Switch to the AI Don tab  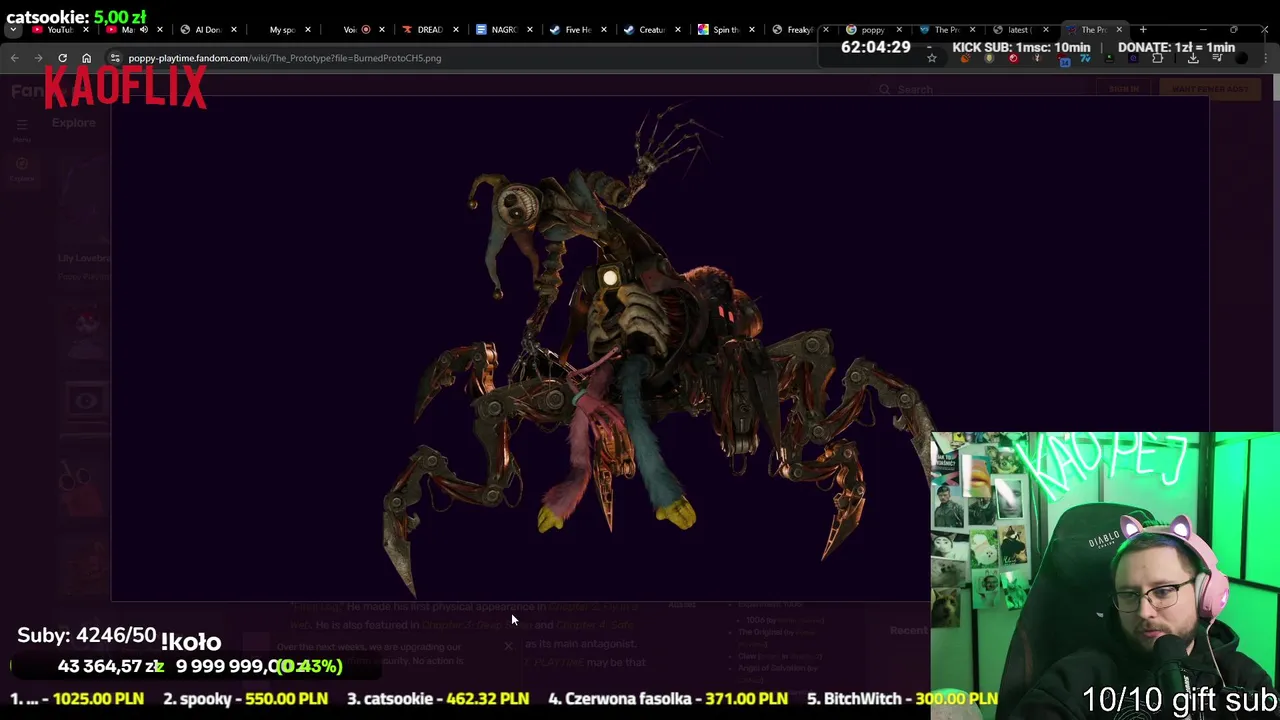[207, 30]
